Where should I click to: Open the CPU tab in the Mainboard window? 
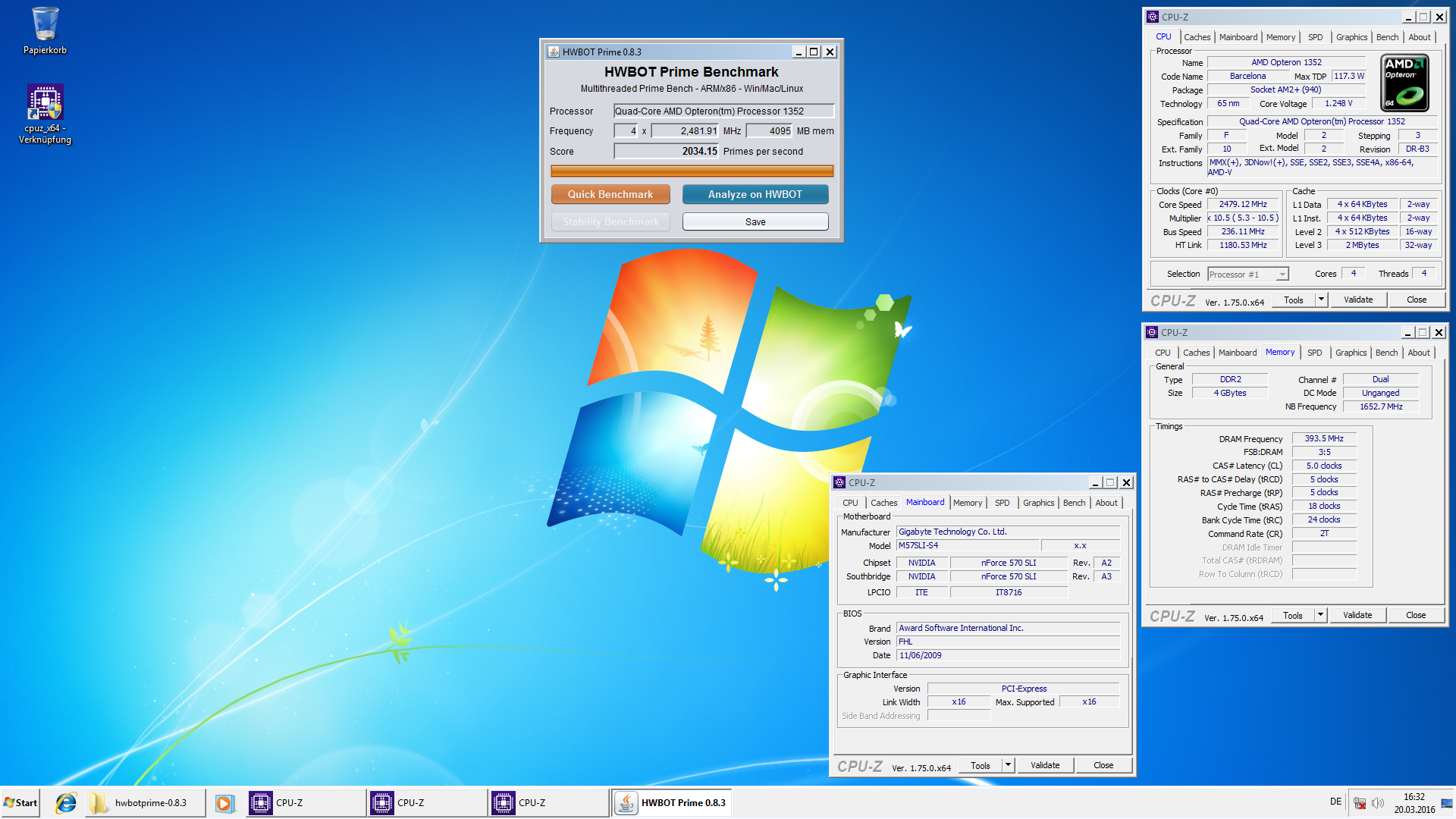click(x=850, y=503)
